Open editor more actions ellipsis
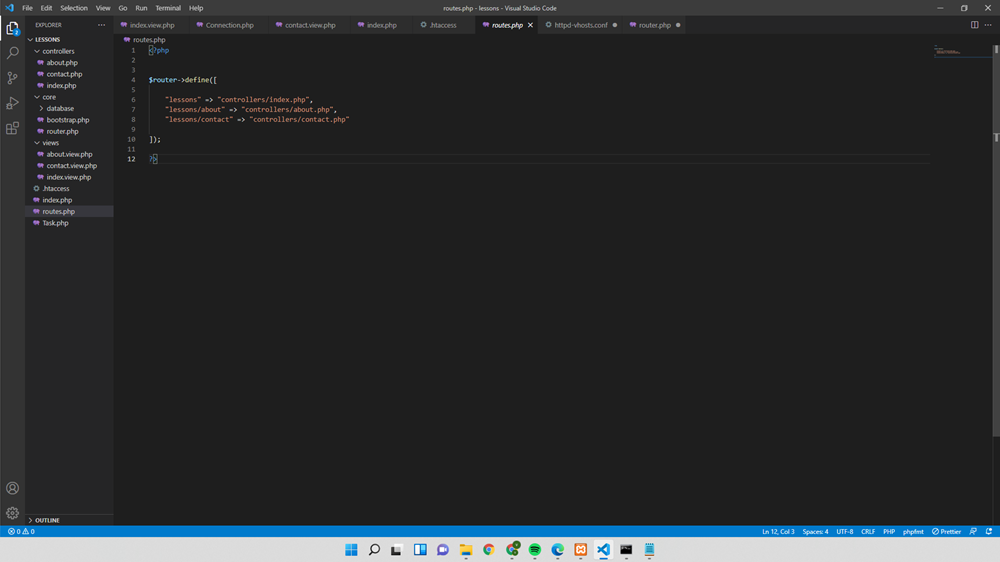1000x562 pixels. 988,25
